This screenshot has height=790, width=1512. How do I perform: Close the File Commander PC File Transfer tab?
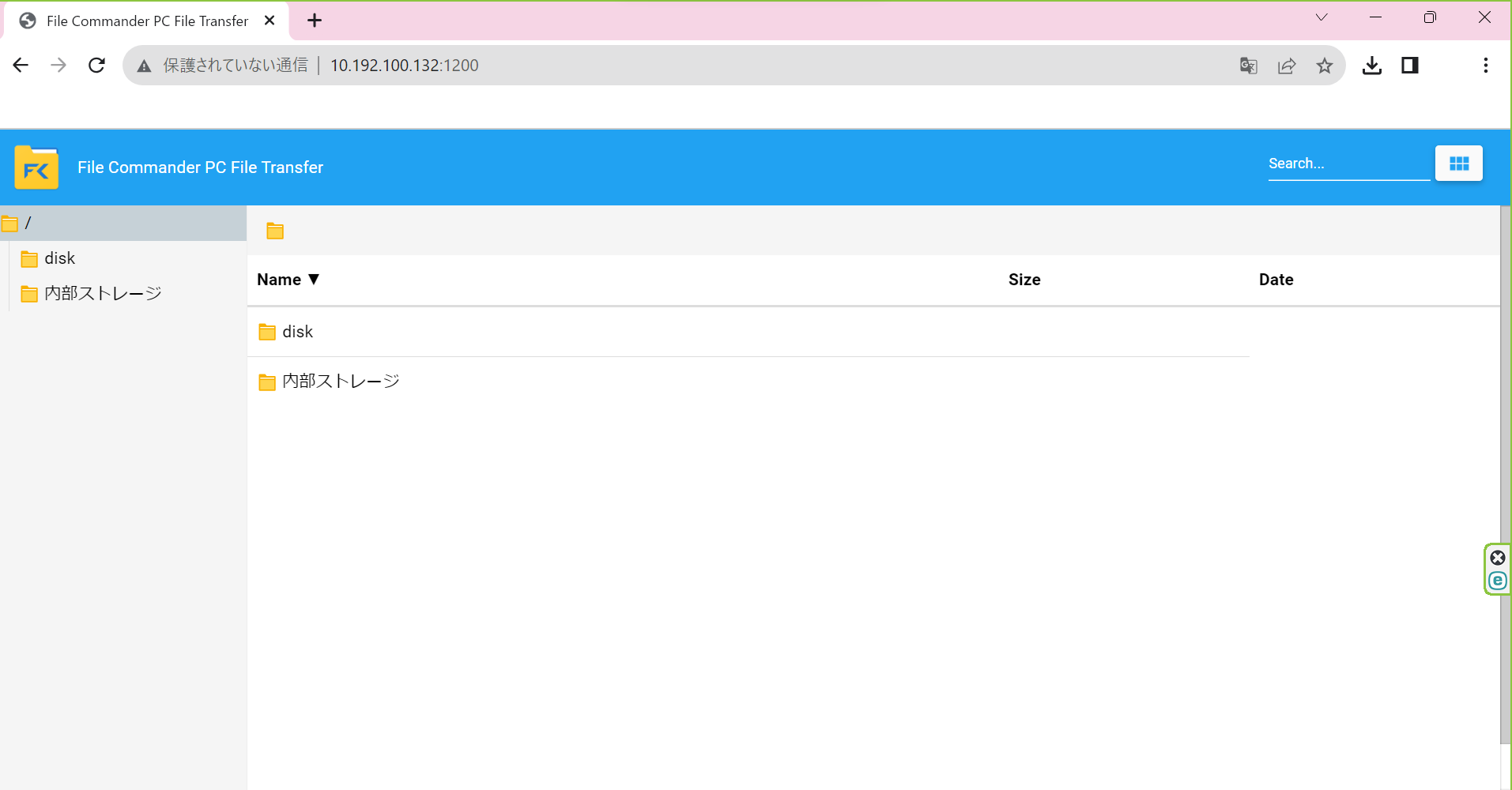point(270,21)
